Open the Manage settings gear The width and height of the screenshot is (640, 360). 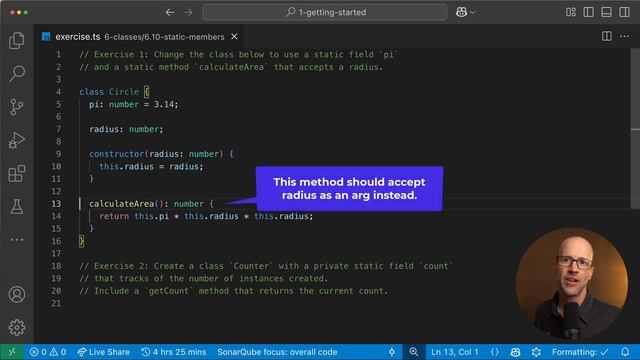point(17,327)
